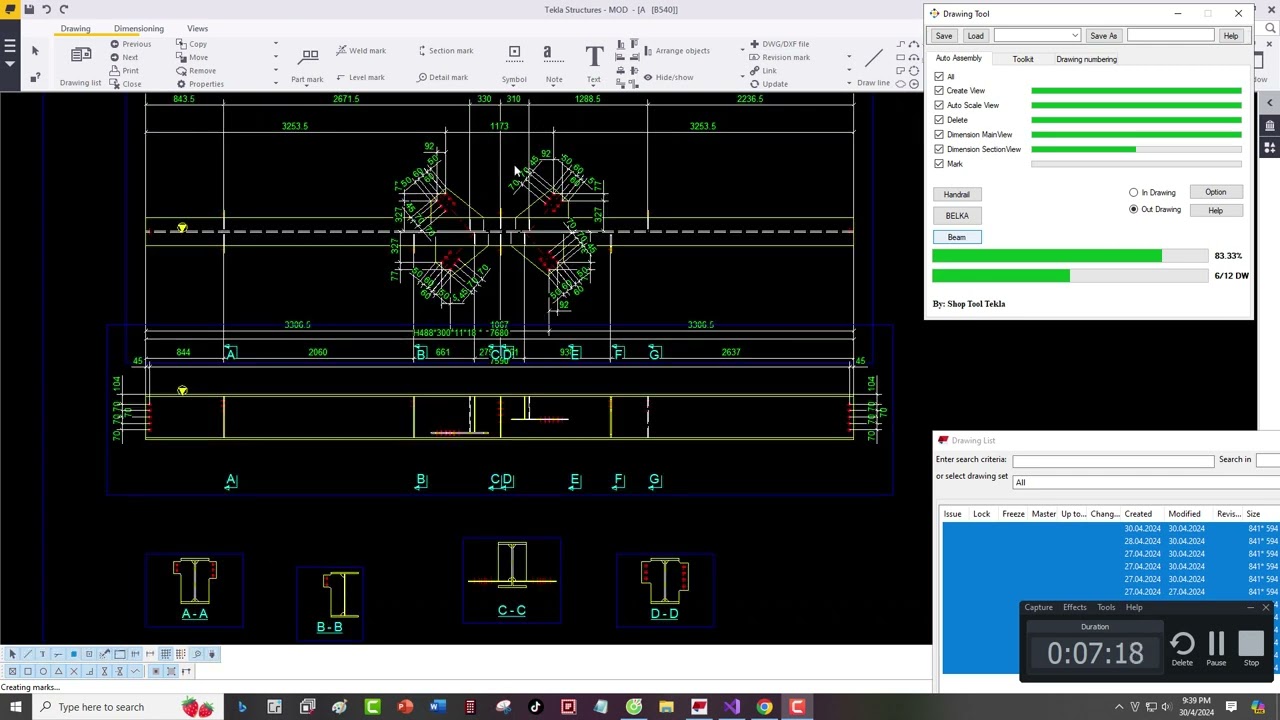Click Move in the ribbon

[193, 57]
